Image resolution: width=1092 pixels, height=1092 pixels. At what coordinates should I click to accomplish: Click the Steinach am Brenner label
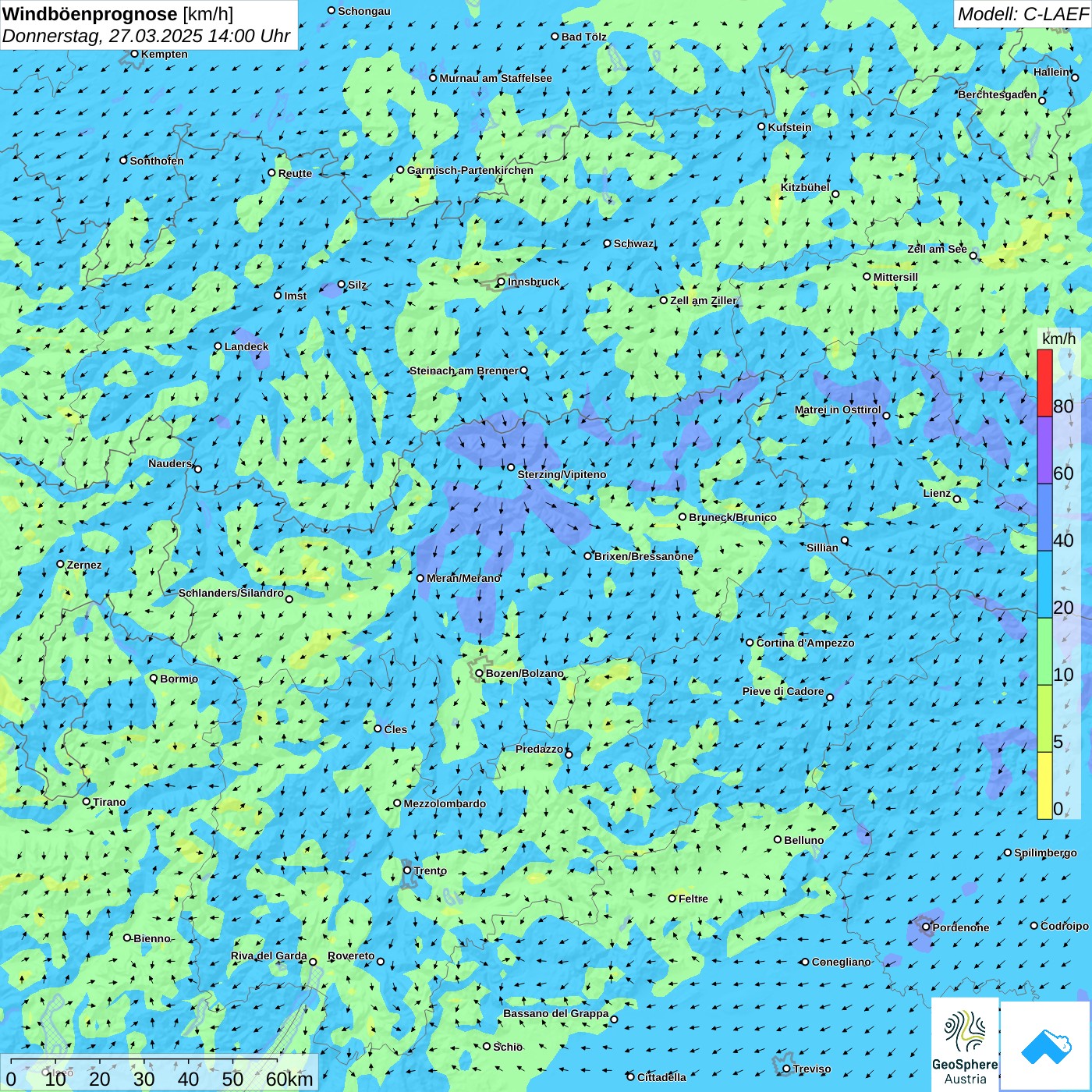tap(463, 370)
